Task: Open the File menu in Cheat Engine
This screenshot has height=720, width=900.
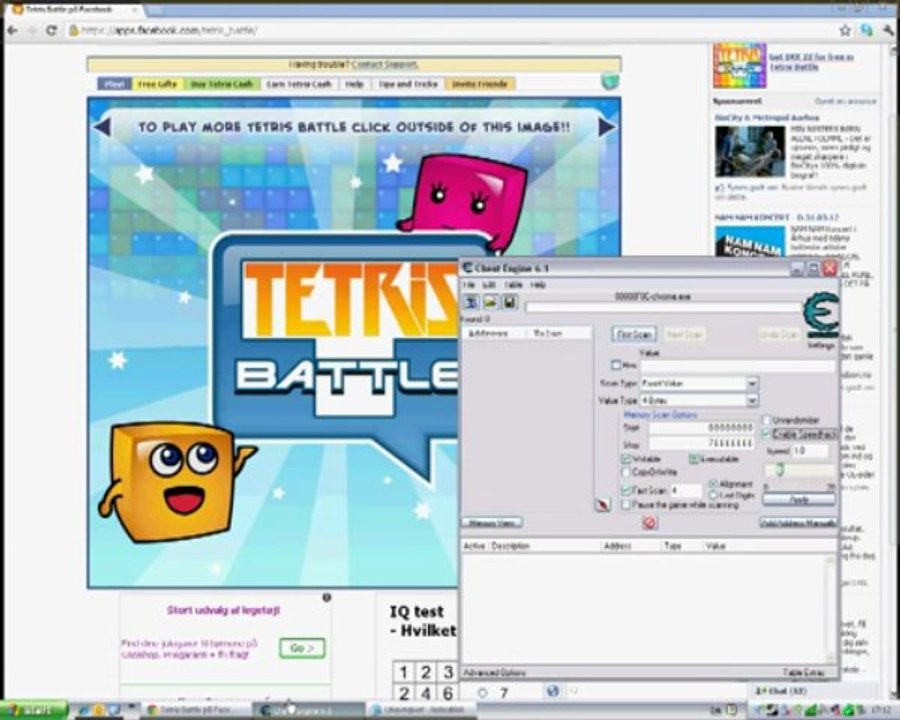Action: [x=469, y=285]
